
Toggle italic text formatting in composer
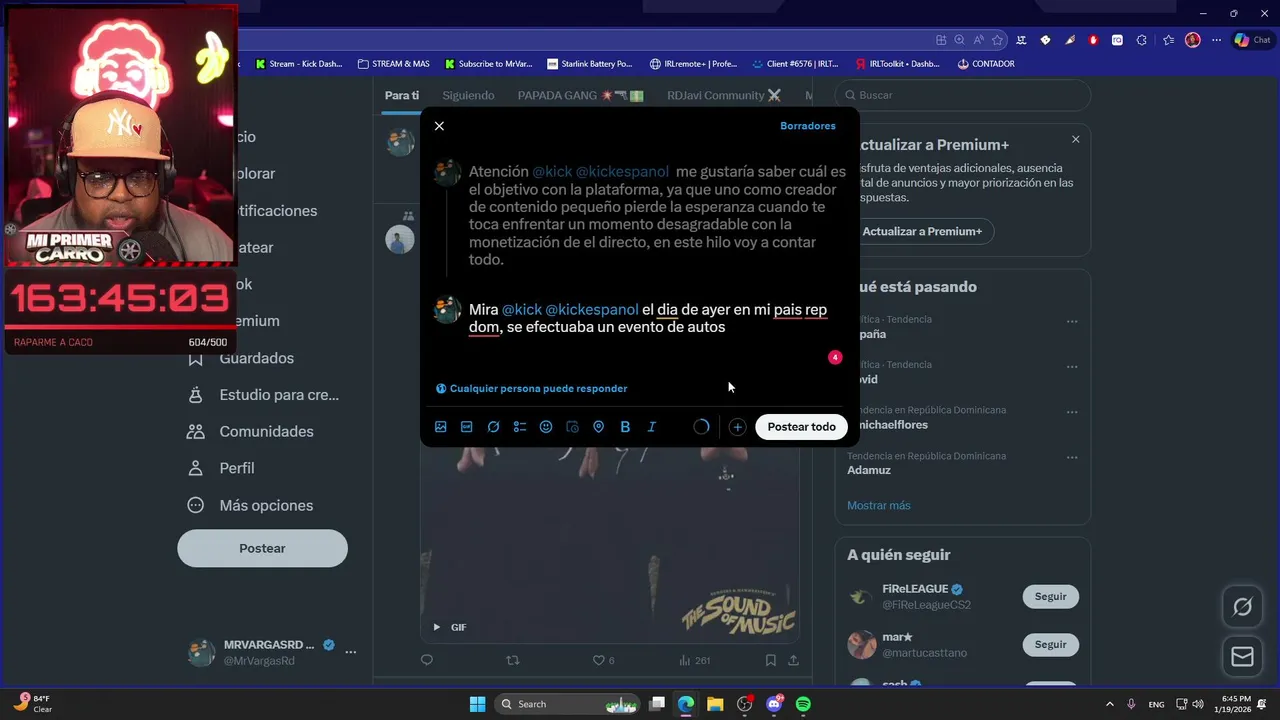652,427
